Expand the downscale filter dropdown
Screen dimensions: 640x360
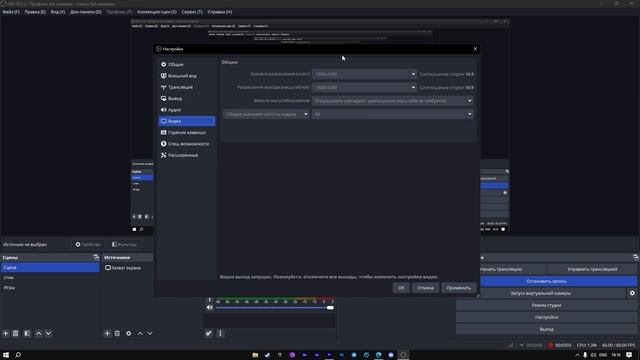pos(393,101)
